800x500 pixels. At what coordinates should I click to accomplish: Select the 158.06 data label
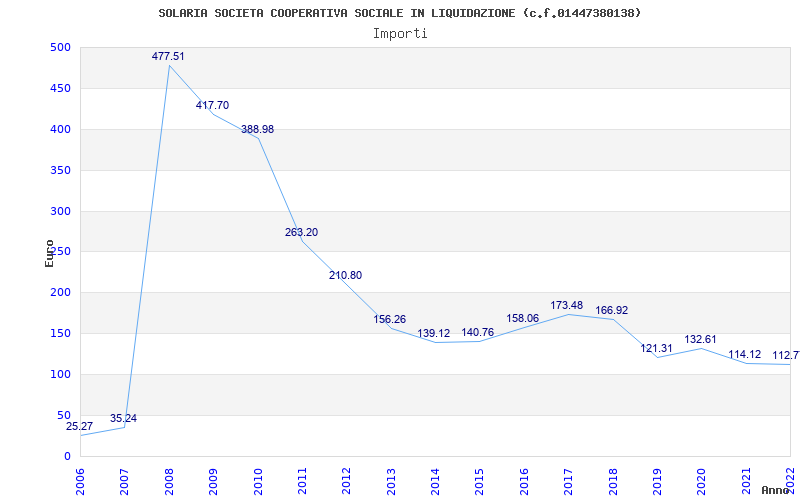(522, 318)
